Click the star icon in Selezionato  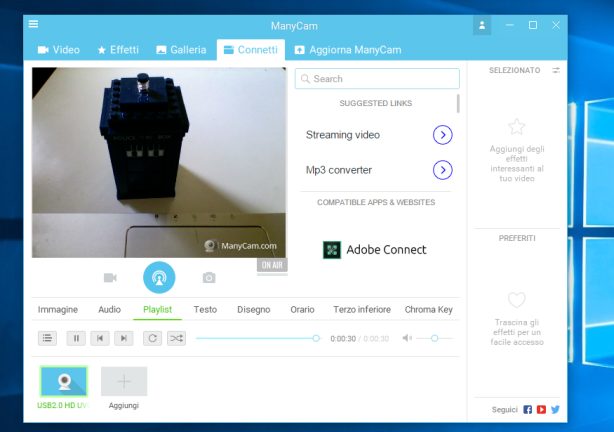[516, 127]
